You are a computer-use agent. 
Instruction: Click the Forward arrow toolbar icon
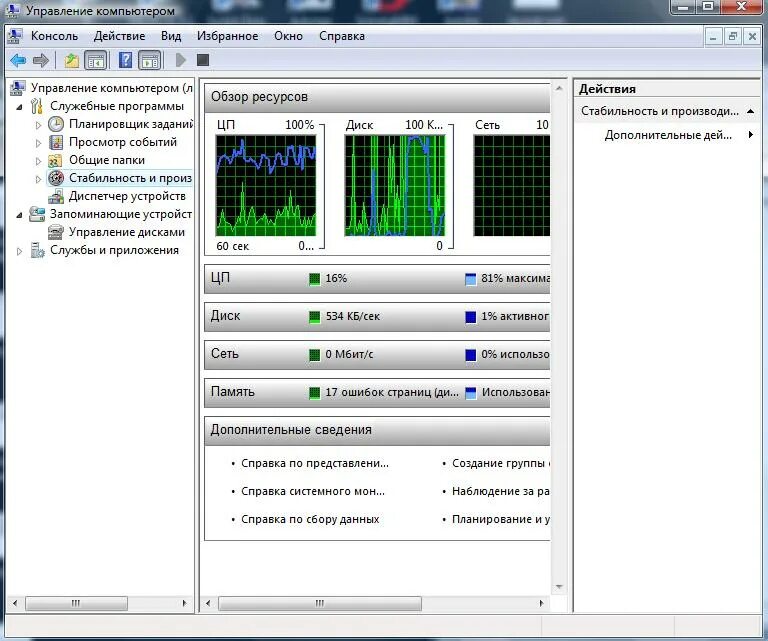[40, 61]
